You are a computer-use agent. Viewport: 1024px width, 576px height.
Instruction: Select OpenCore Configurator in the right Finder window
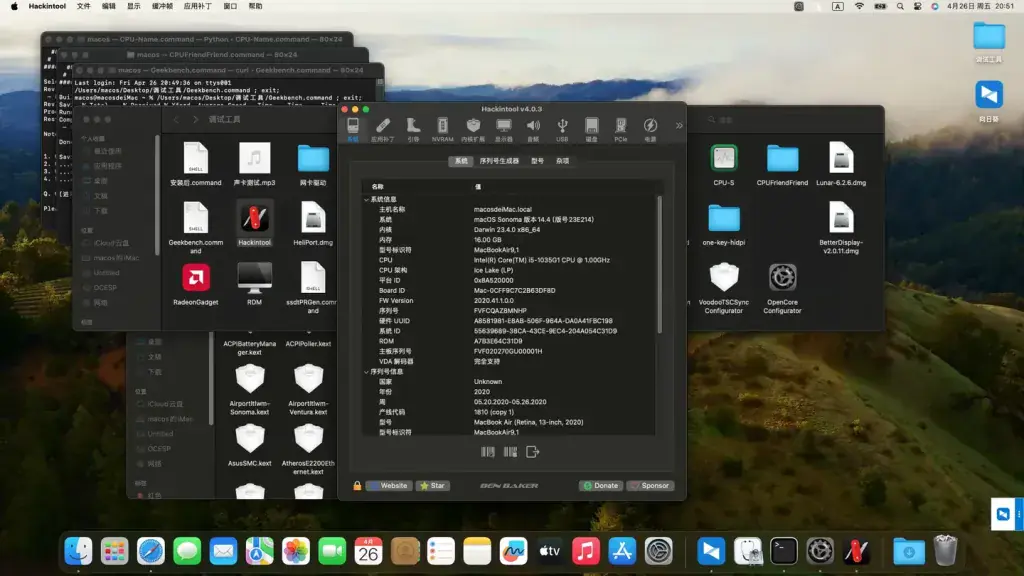[x=782, y=288]
